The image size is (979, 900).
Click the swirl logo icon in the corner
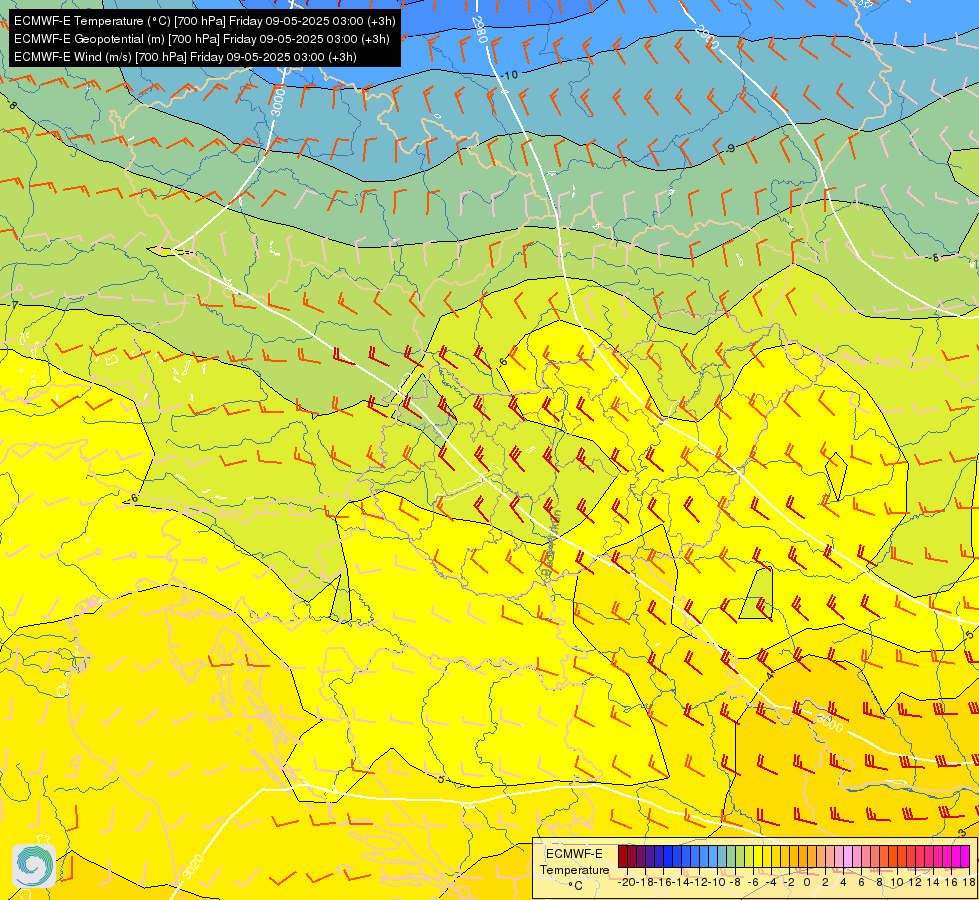tap(34, 866)
